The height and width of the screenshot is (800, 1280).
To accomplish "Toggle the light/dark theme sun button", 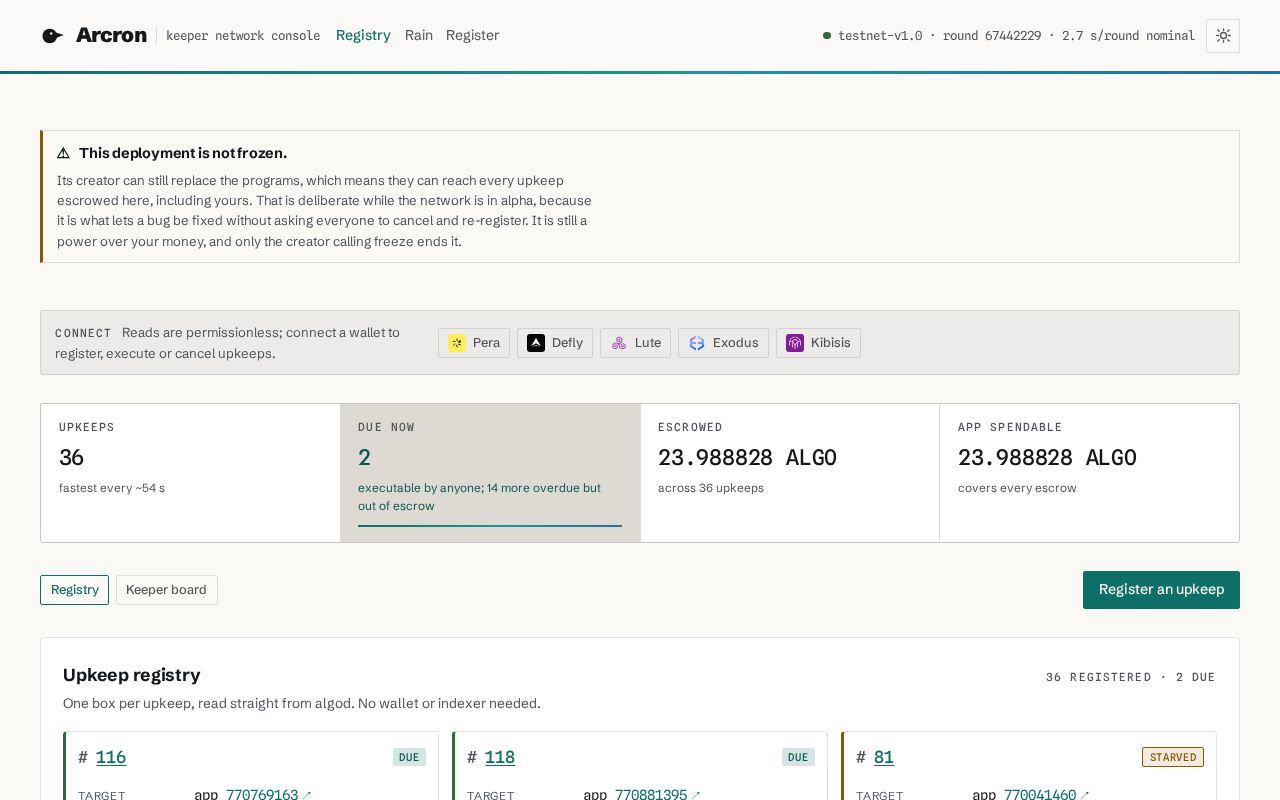I will point(1223,36).
